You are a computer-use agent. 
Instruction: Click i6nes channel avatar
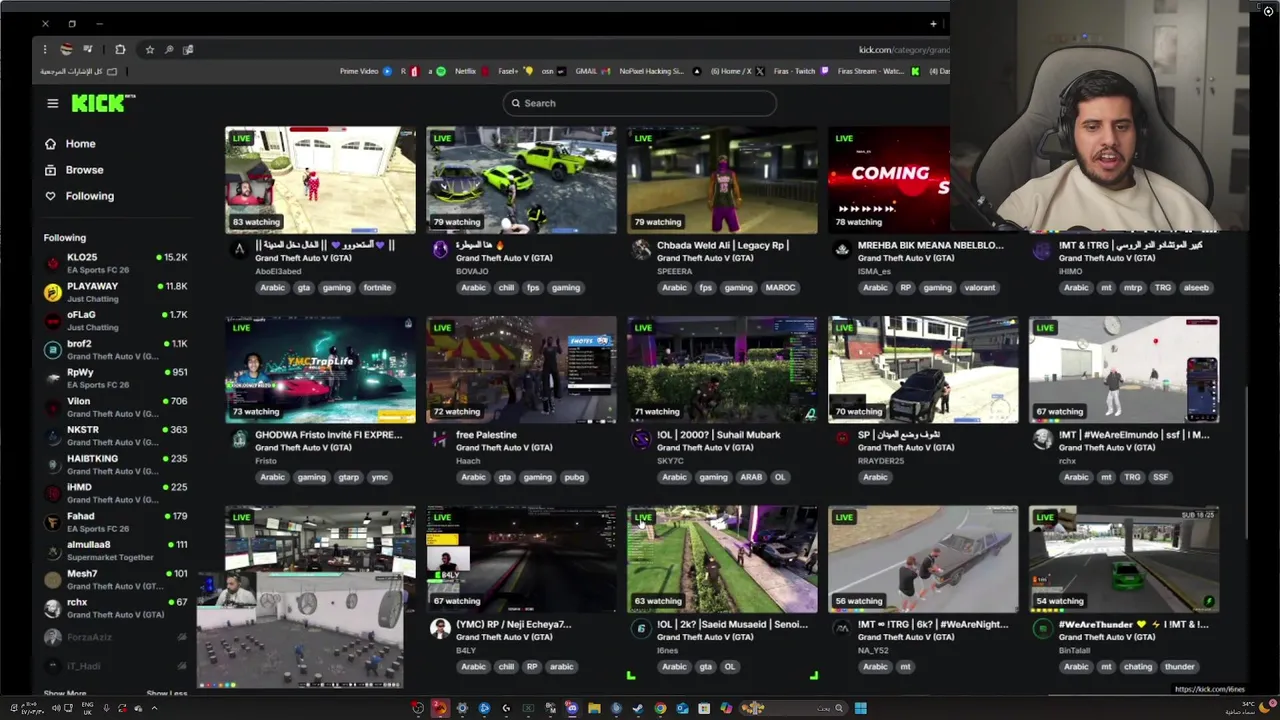tap(641, 628)
